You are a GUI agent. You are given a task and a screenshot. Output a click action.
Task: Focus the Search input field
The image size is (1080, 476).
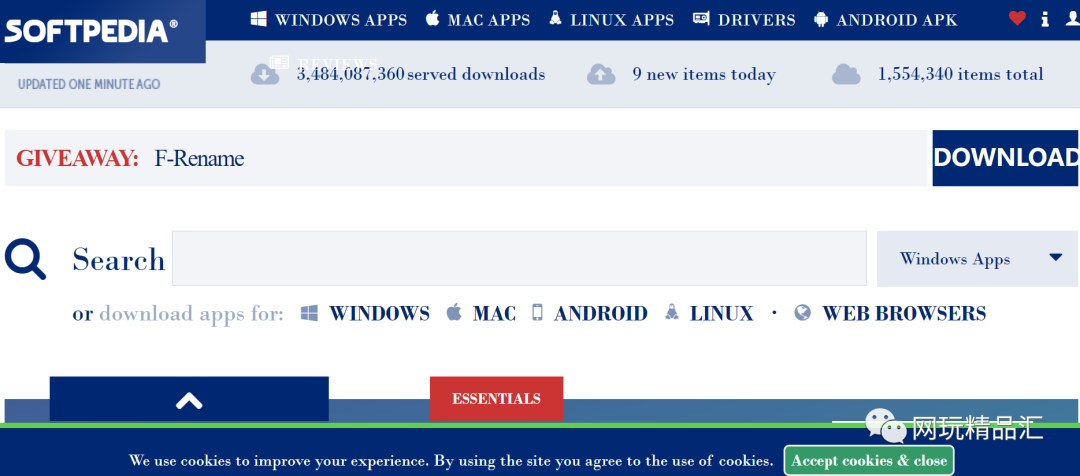(519, 258)
